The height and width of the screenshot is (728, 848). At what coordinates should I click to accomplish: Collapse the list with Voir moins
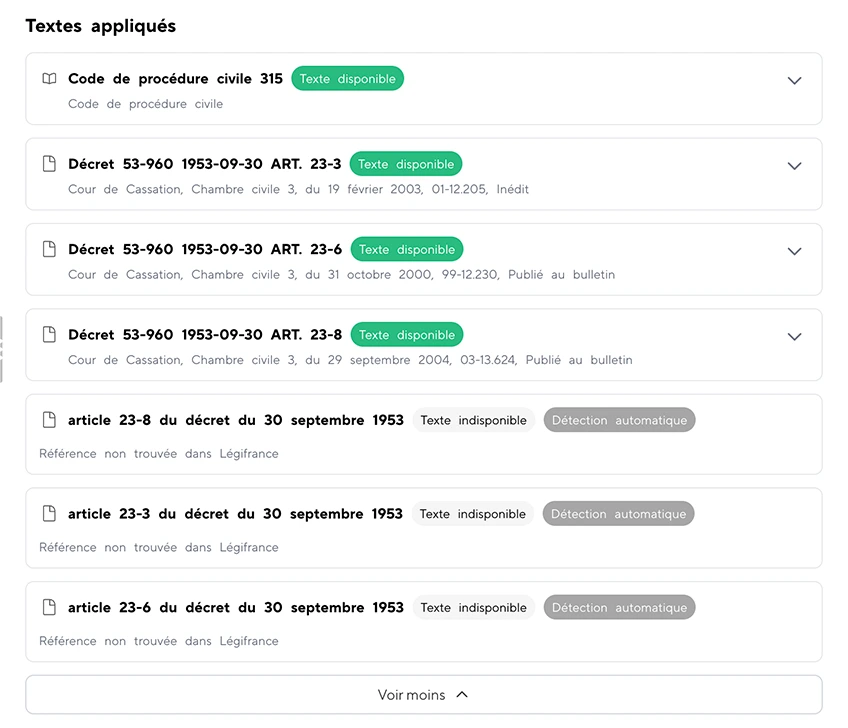[x=423, y=695]
